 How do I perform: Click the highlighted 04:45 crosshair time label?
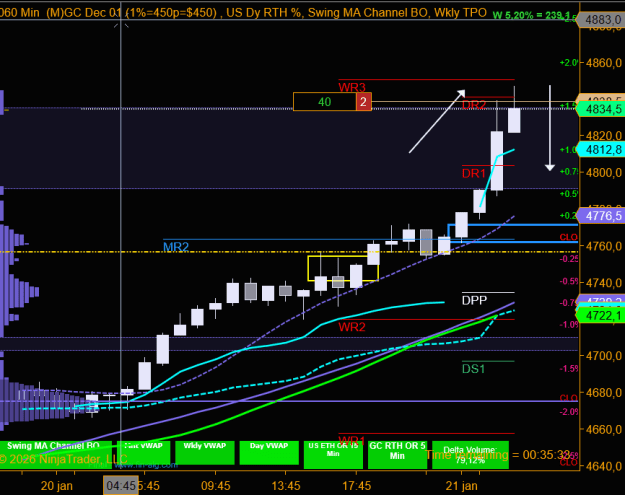tap(121, 485)
